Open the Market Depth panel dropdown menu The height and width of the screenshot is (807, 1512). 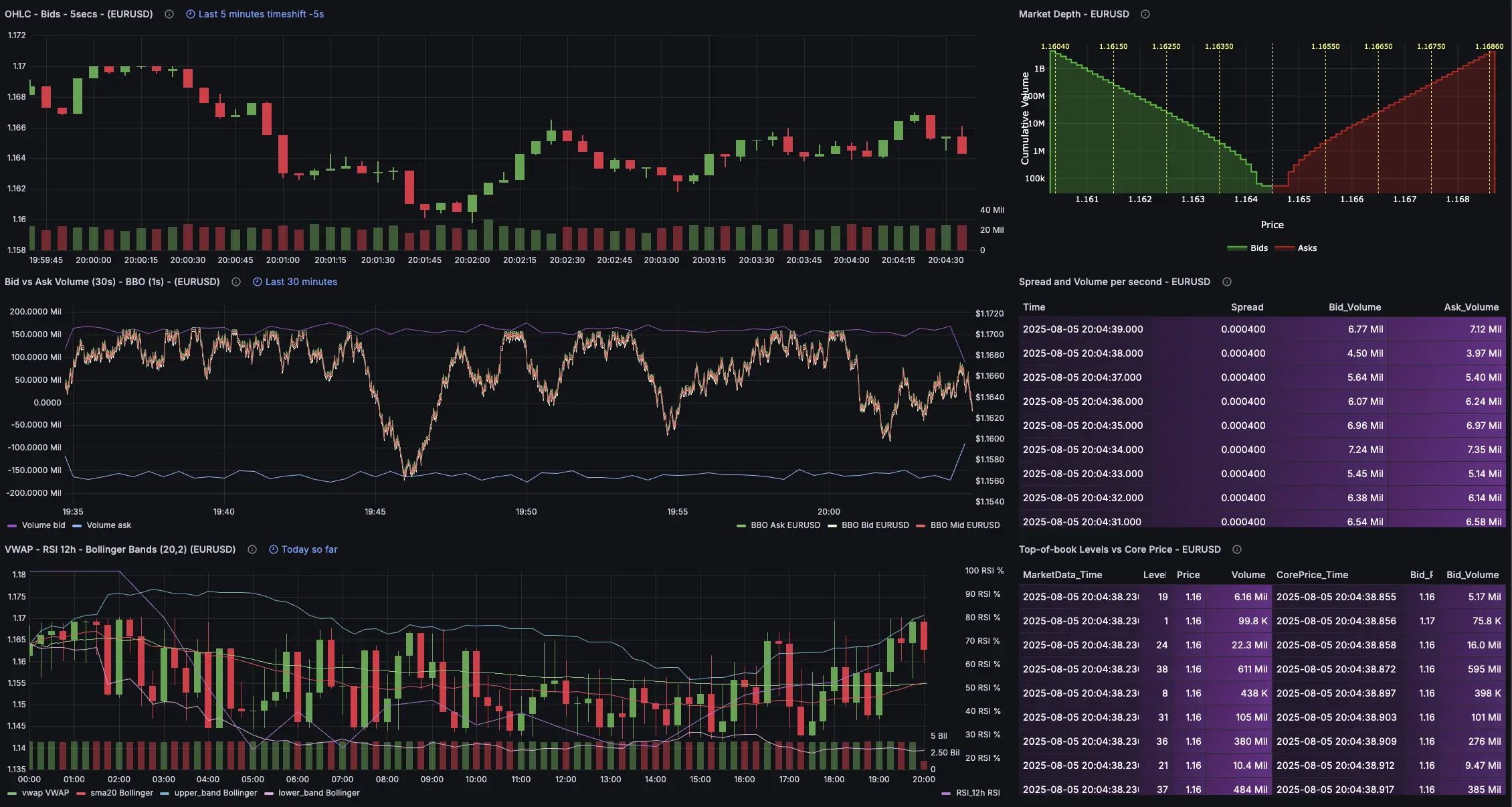point(1074,13)
